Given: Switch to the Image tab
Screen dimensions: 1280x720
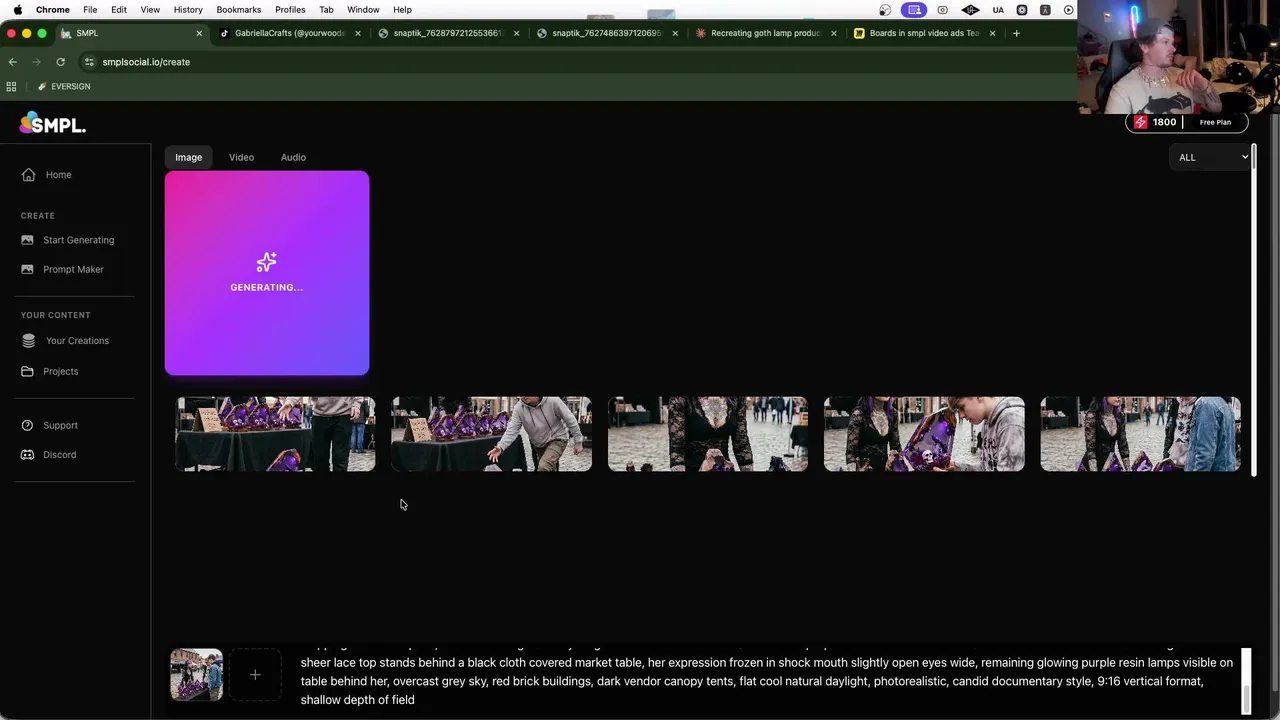Looking at the screenshot, I should coord(188,157).
